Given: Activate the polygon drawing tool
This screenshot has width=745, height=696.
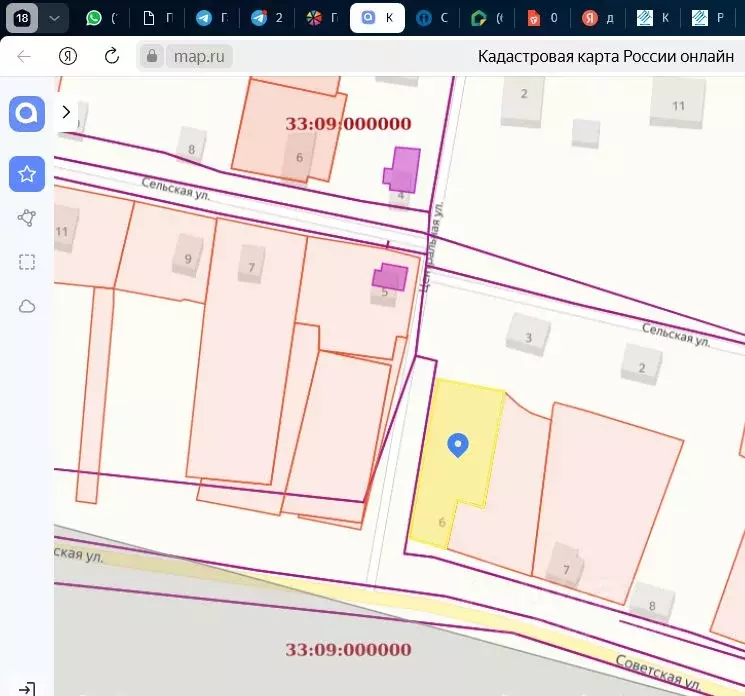Looking at the screenshot, I should [27, 218].
